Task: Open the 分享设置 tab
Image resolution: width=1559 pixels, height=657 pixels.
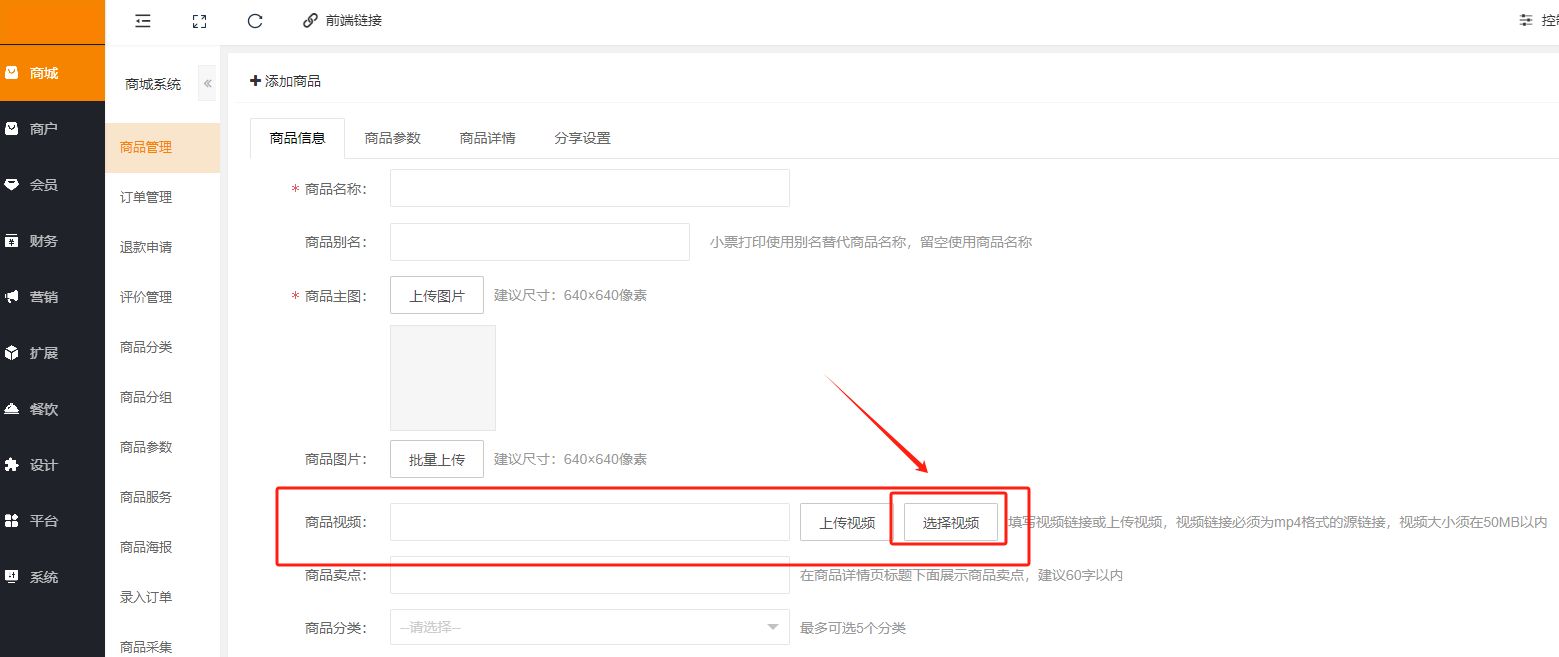Action: pyautogui.click(x=582, y=138)
